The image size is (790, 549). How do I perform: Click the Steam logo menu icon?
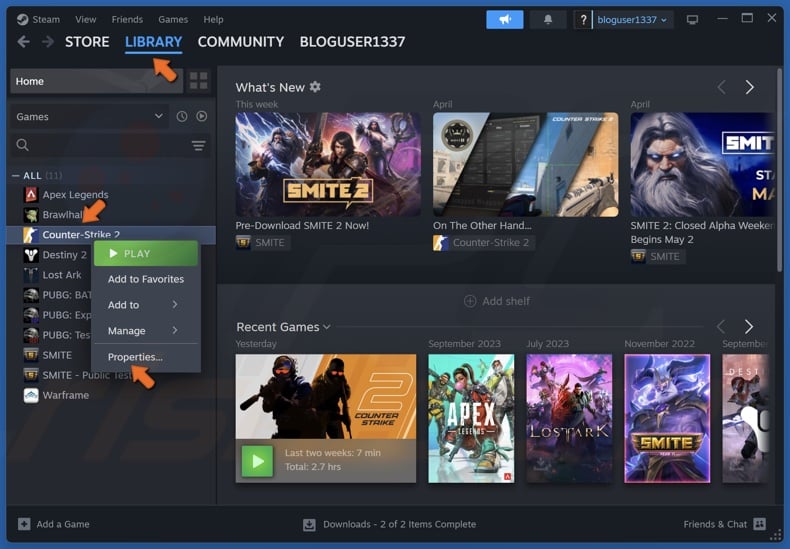point(22,20)
